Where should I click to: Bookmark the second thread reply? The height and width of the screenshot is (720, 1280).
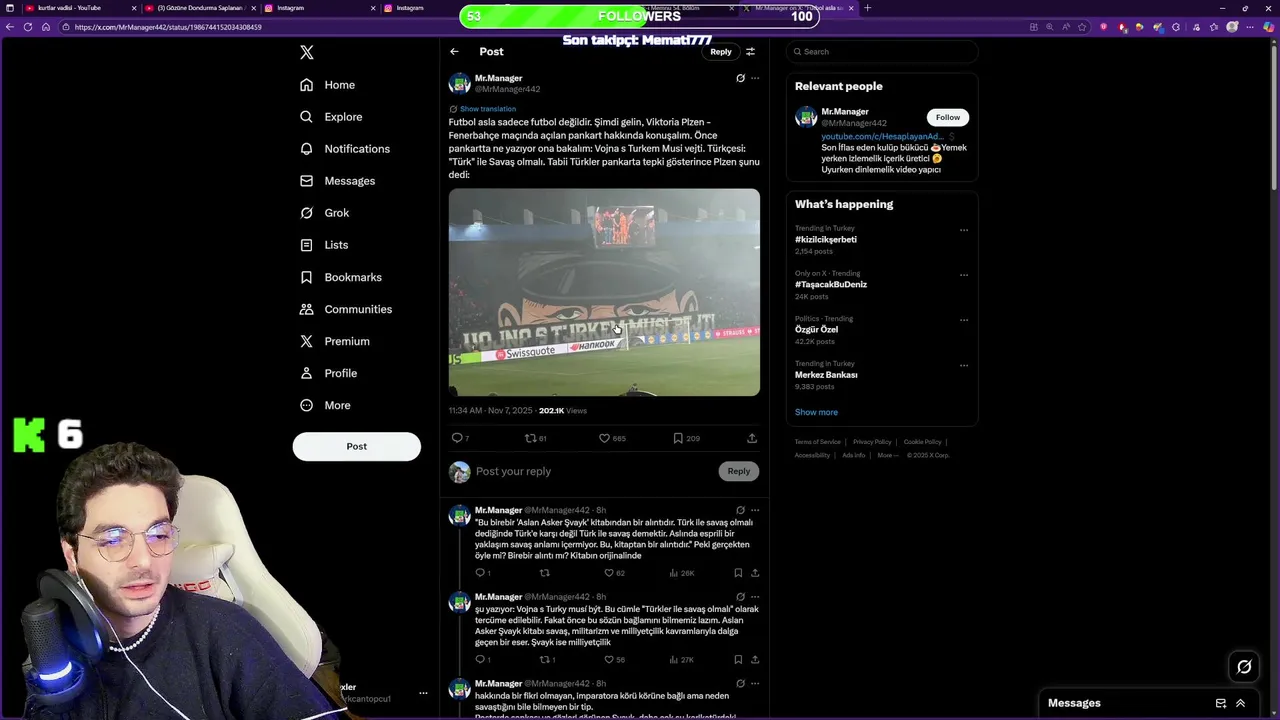pyautogui.click(x=738, y=660)
